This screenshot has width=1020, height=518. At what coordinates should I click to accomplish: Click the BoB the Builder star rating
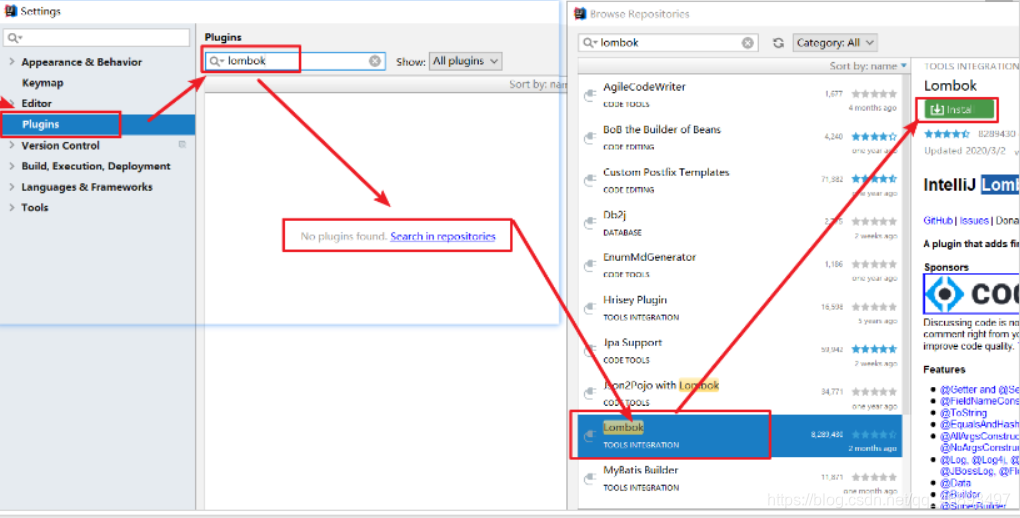[x=874, y=137]
